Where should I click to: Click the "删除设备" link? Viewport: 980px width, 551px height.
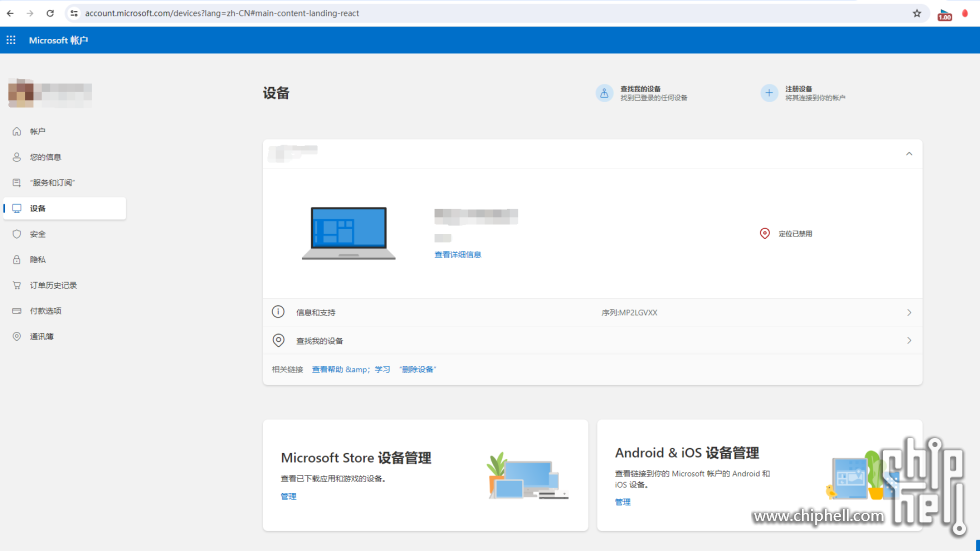click(x=418, y=369)
